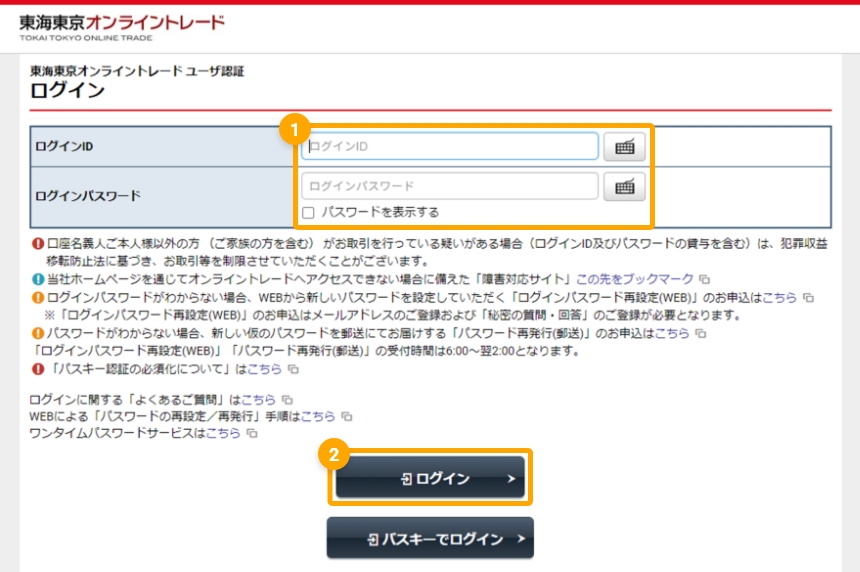The width and height of the screenshot is (860, 572).
Task: Toggle the パスワードを表示する checkbox
Action: pos(308,213)
